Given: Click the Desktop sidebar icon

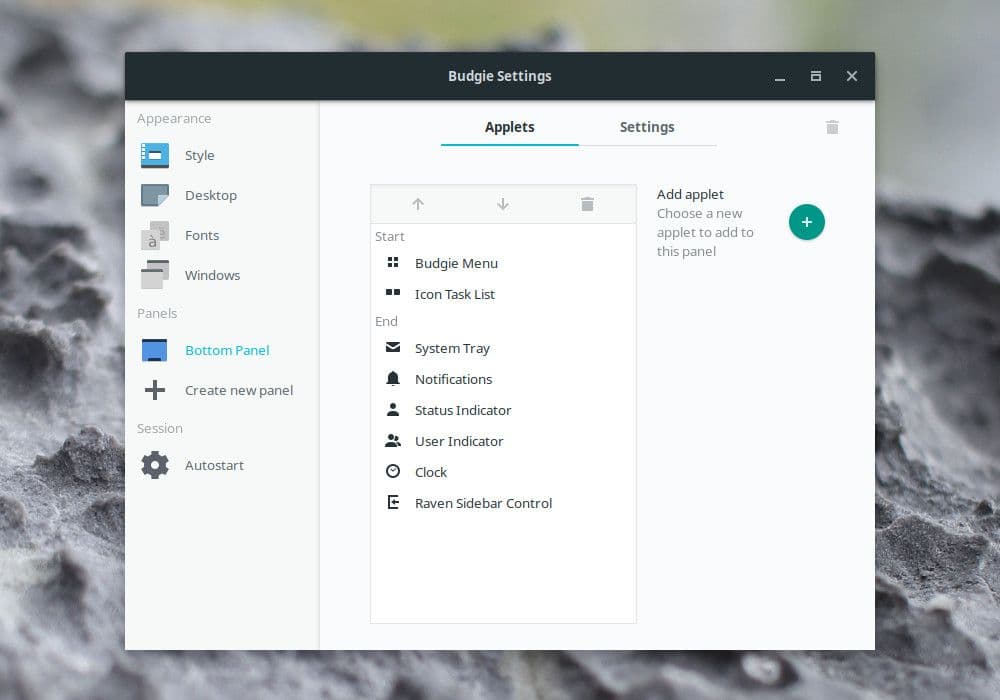Looking at the screenshot, I should [155, 195].
